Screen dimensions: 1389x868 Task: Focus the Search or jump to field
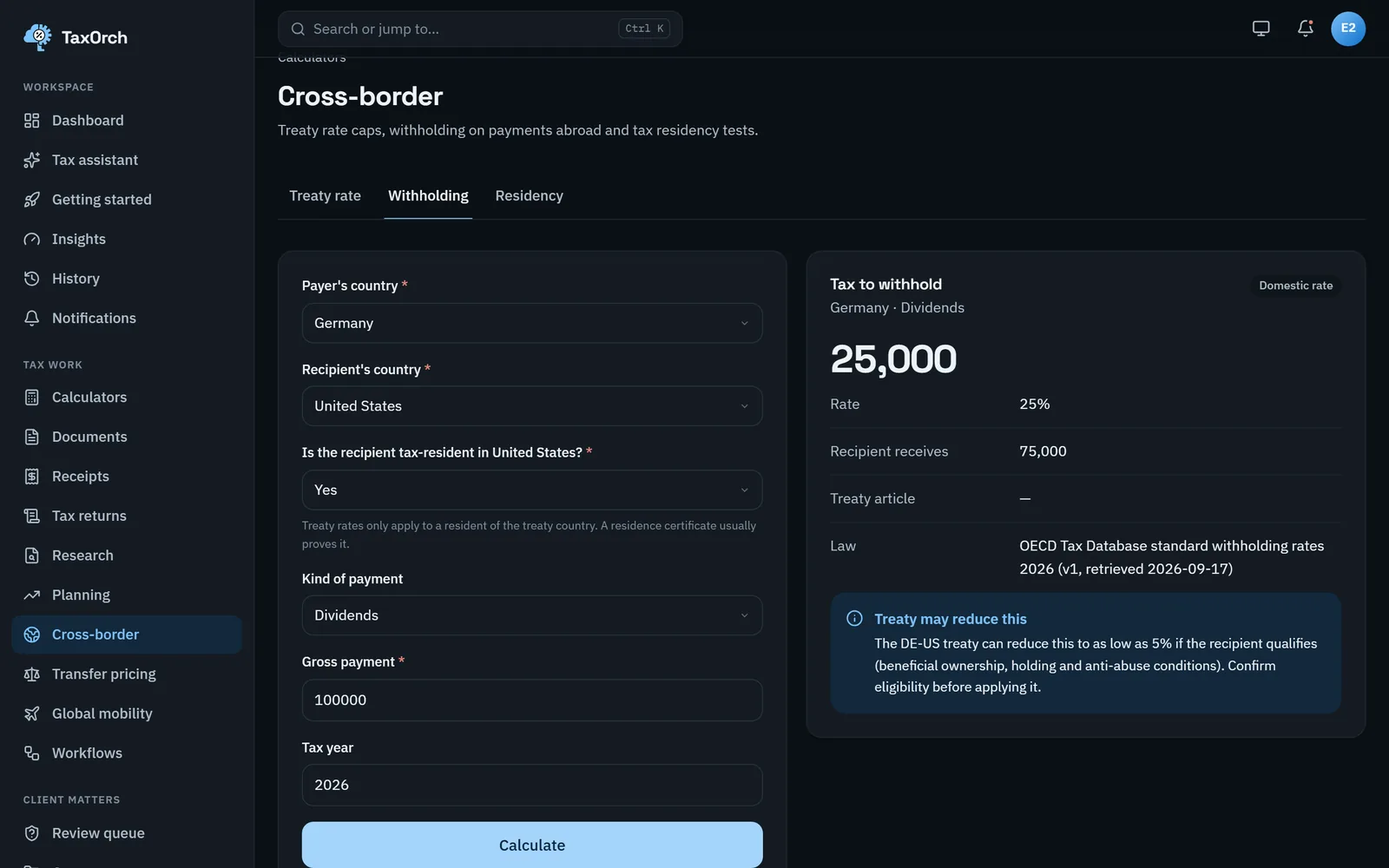coord(480,29)
